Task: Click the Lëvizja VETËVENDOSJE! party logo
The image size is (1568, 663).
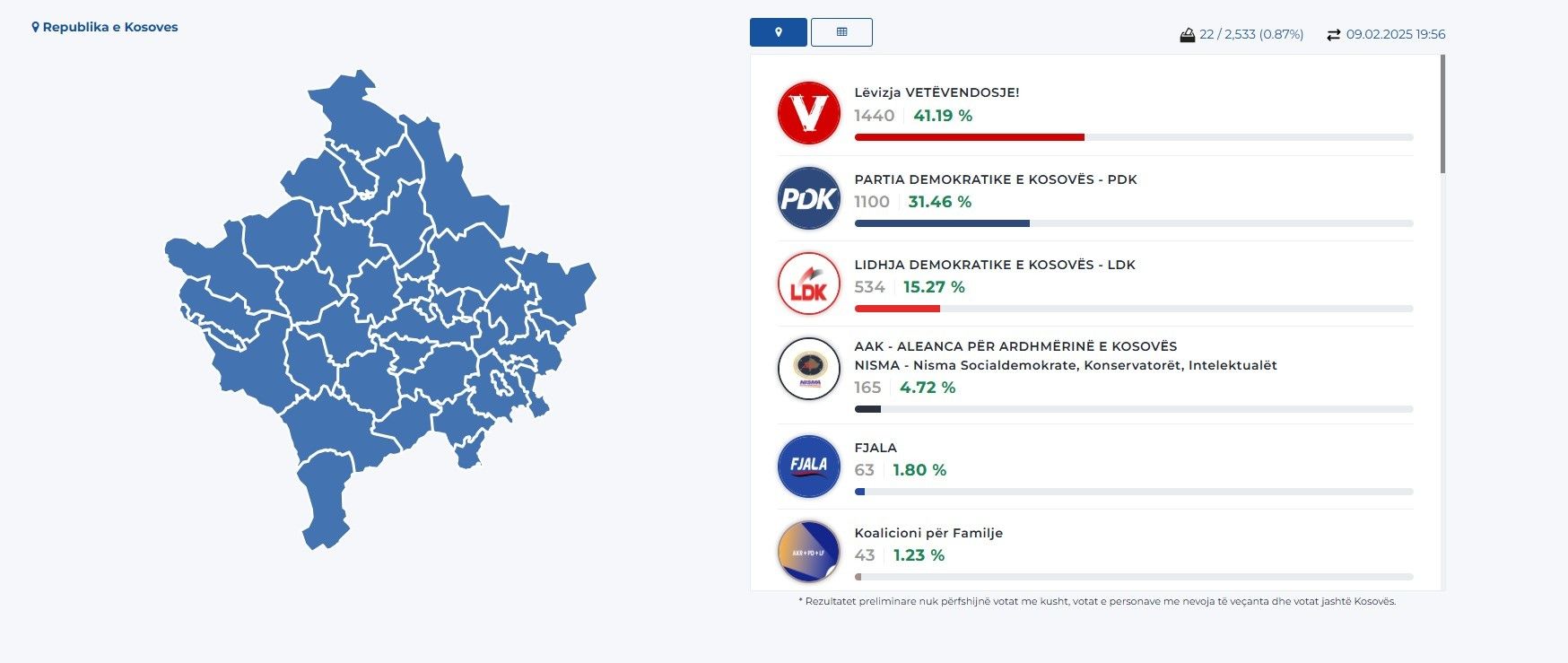Action: [808, 113]
